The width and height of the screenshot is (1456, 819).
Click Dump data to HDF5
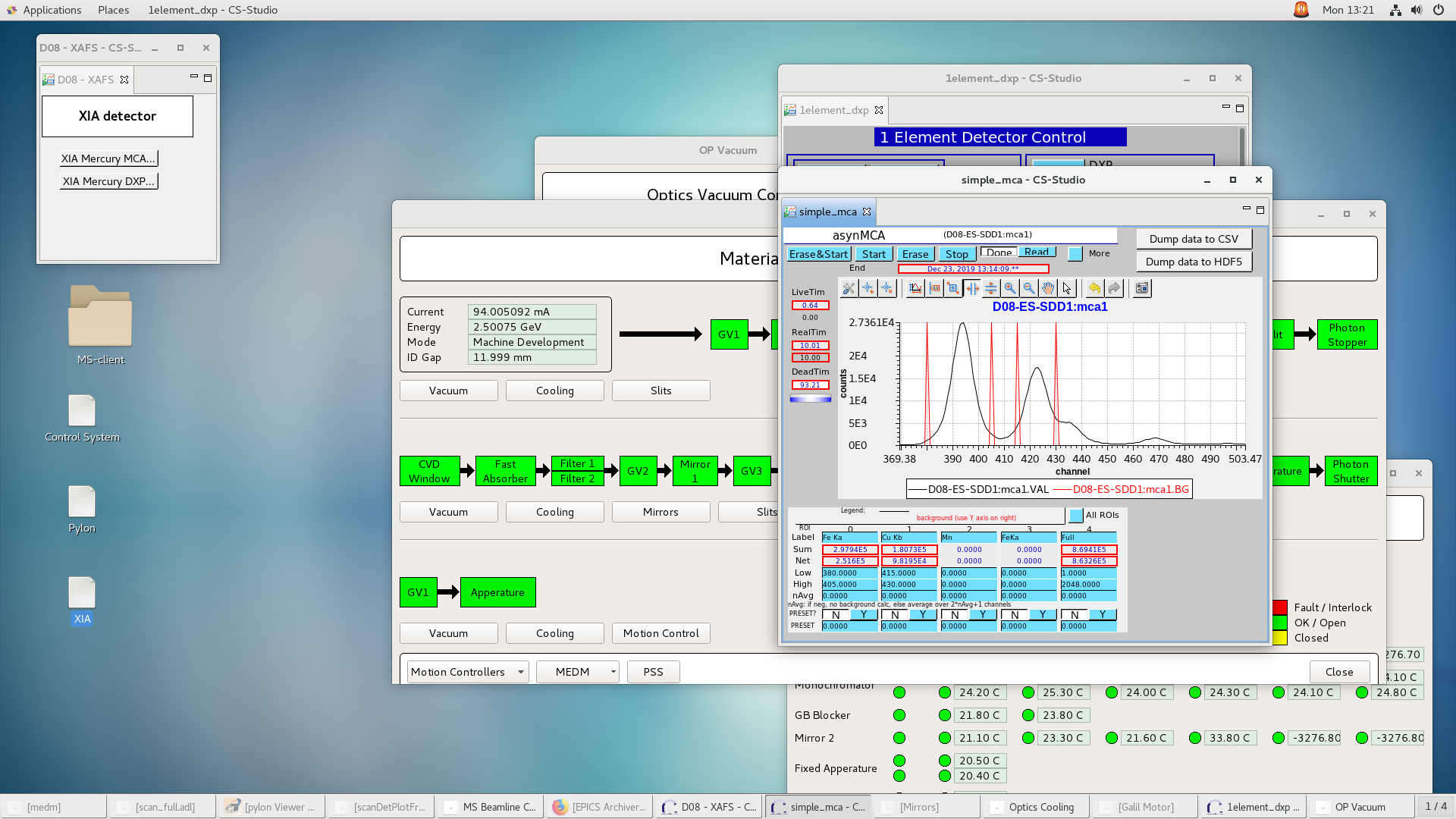pyautogui.click(x=1193, y=262)
